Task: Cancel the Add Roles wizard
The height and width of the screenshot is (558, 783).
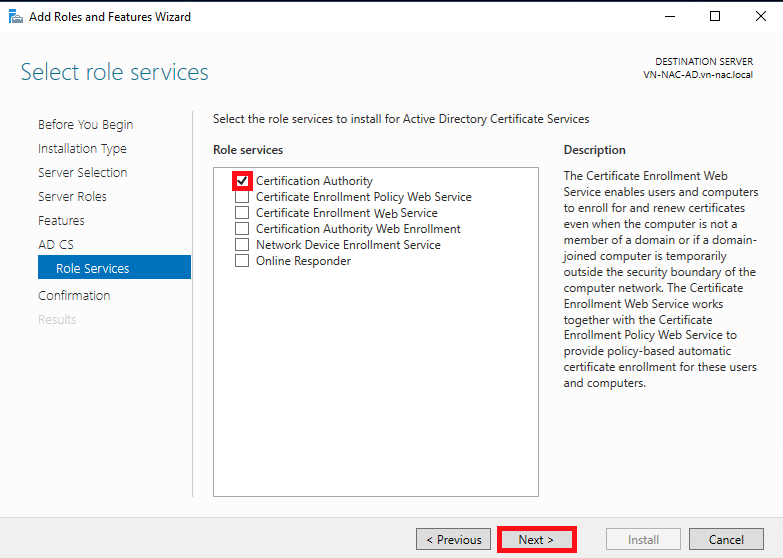Action: (726, 539)
